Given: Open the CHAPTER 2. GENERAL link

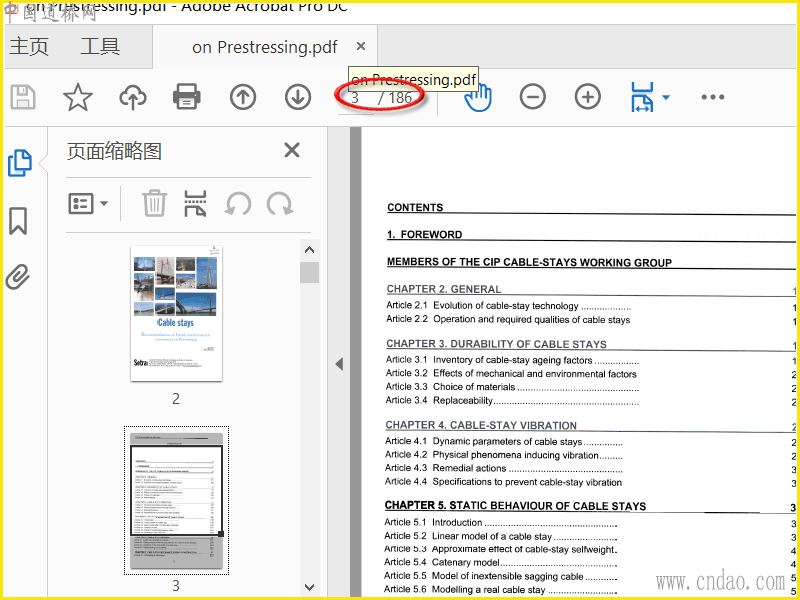Looking at the screenshot, I should [x=443, y=289].
